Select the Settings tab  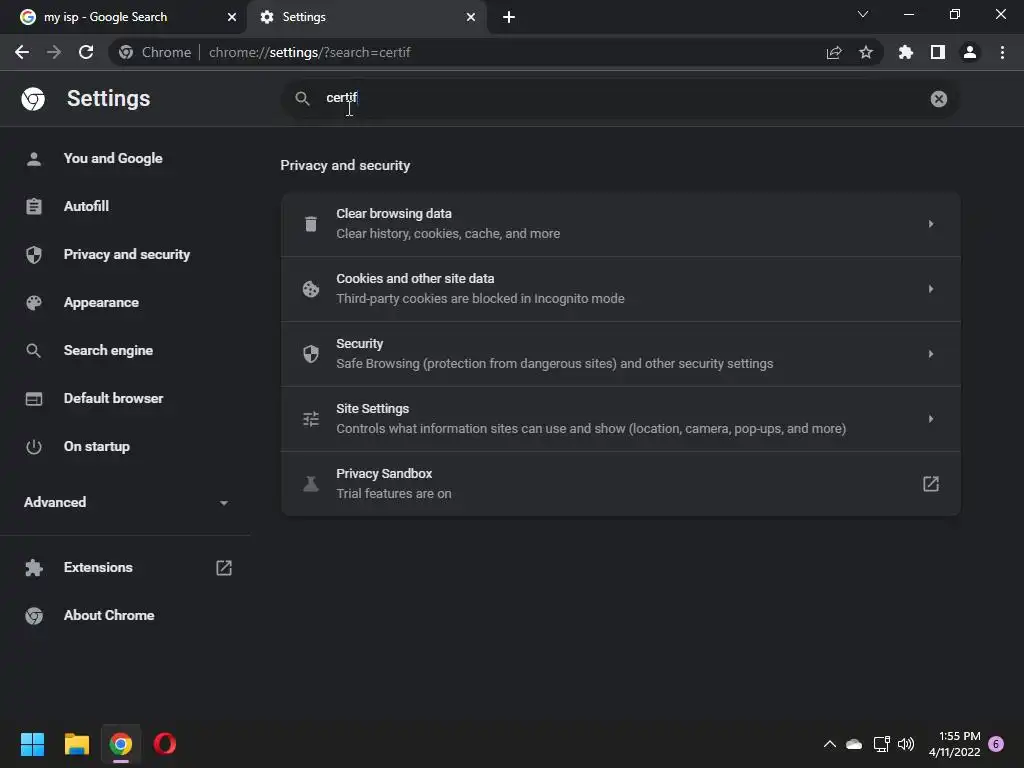(366, 17)
